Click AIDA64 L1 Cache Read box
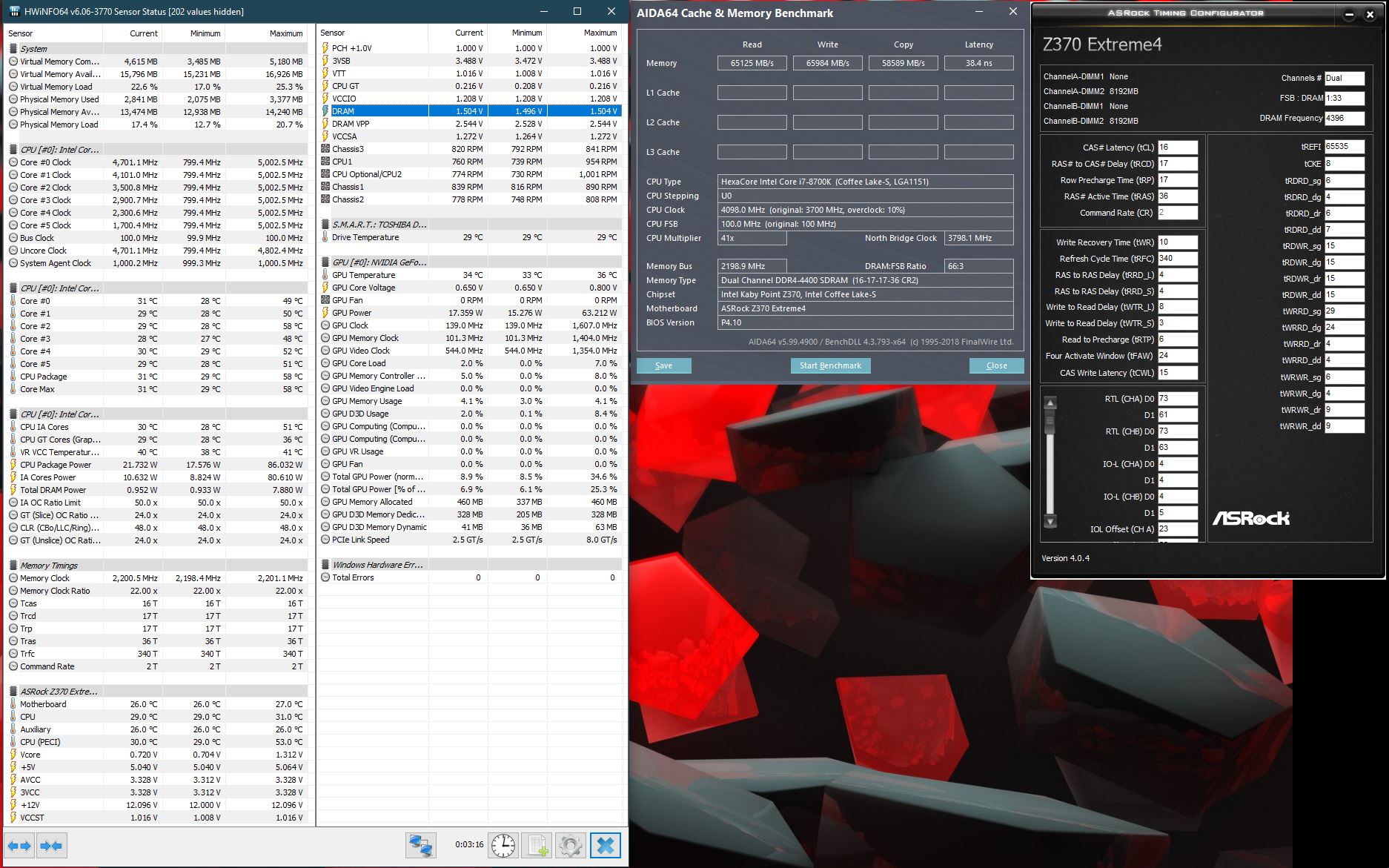This screenshot has height=868, width=1389. pos(752,93)
